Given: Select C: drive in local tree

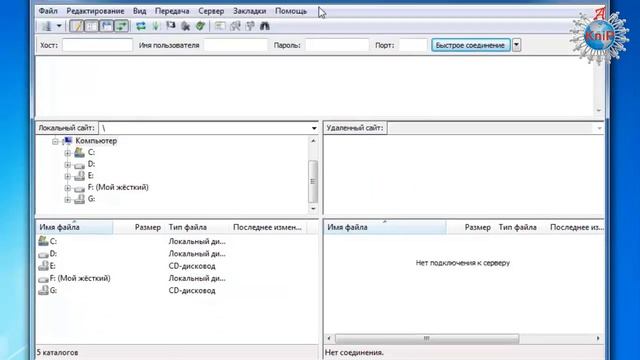Looking at the screenshot, I should point(91,152).
